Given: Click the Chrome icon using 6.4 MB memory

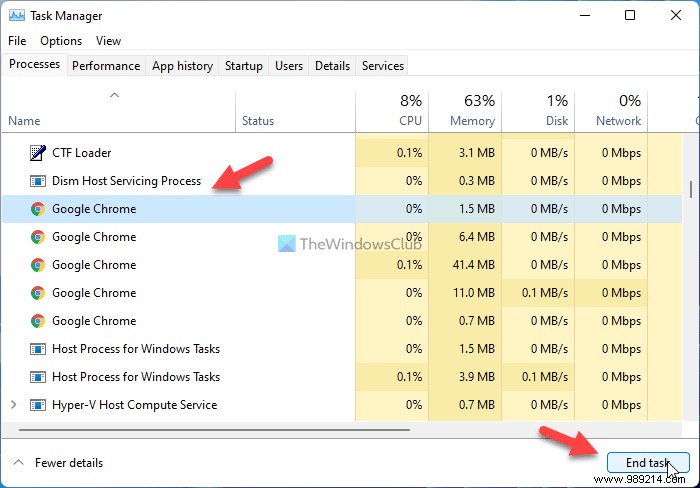Looking at the screenshot, I should tap(38, 237).
